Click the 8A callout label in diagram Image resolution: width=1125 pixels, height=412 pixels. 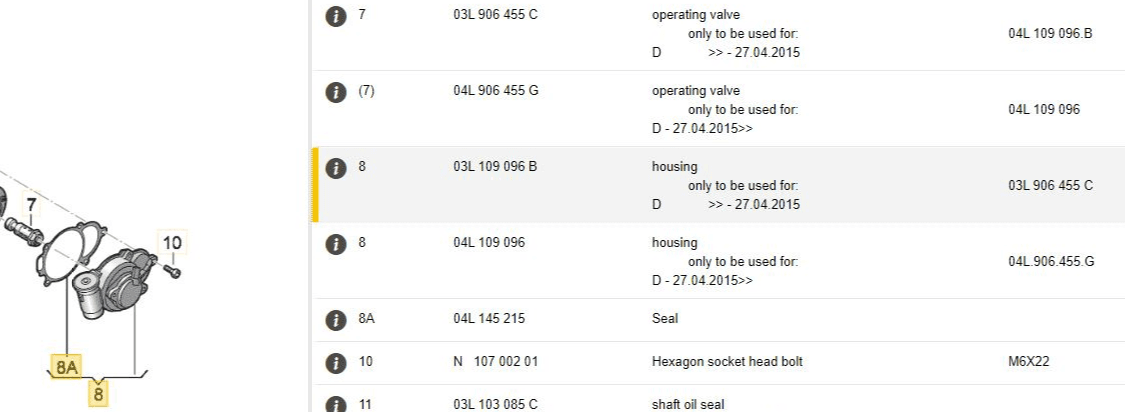[x=66, y=367]
